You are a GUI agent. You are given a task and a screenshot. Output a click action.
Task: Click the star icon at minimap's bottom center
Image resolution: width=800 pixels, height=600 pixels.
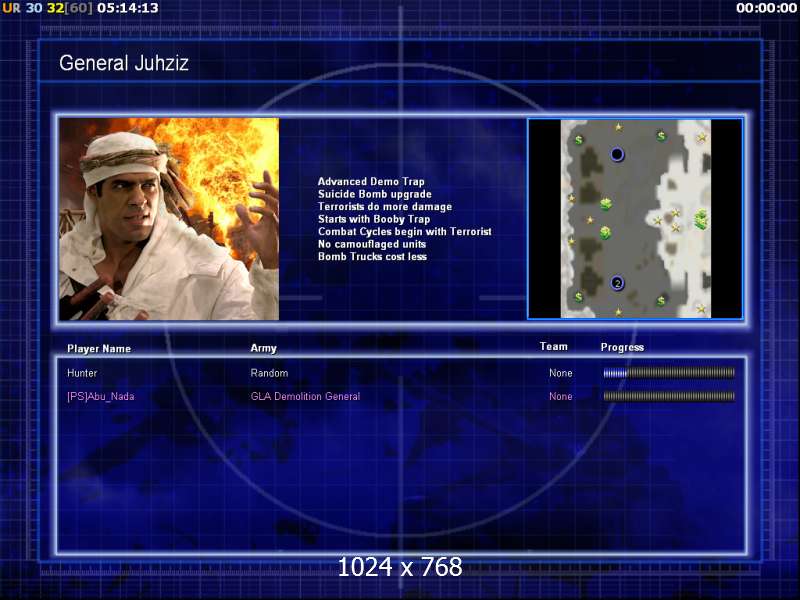pyautogui.click(x=618, y=311)
